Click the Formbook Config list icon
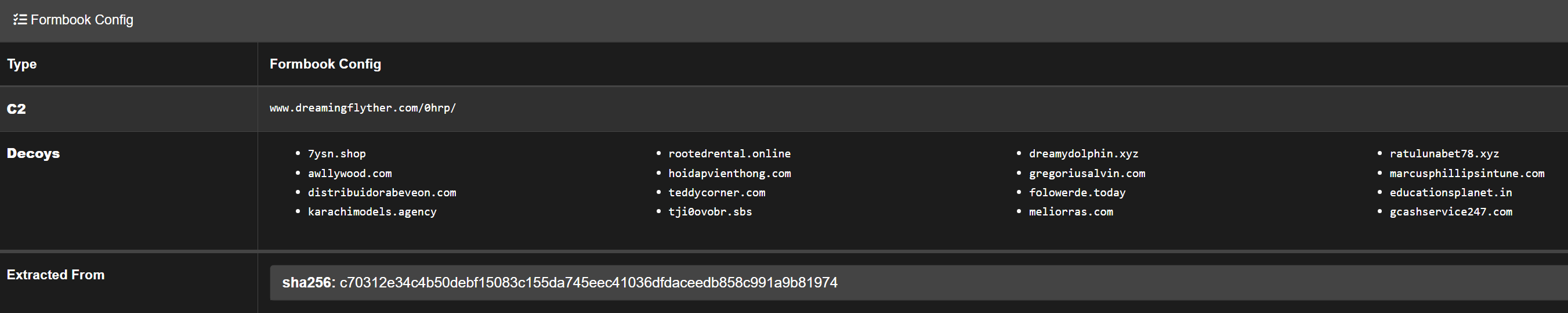The image size is (1568, 313). (x=20, y=20)
